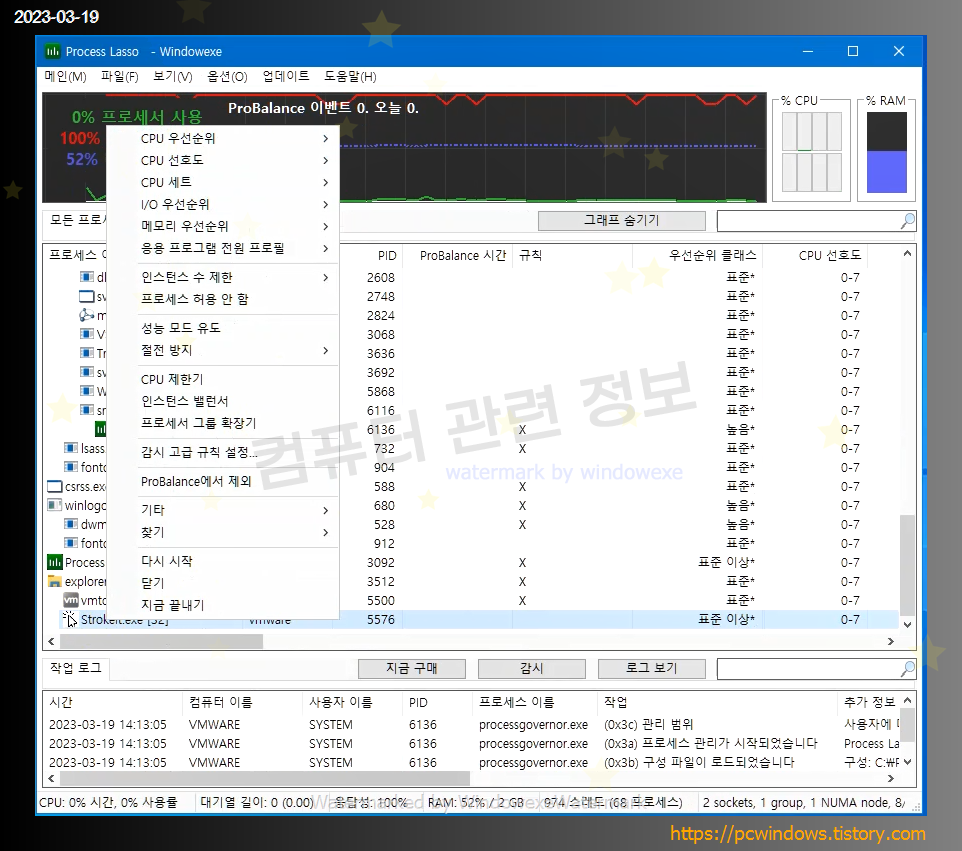Click the Process Lasso icon at PID 3092 row
This screenshot has height=851, width=962.
[55, 562]
